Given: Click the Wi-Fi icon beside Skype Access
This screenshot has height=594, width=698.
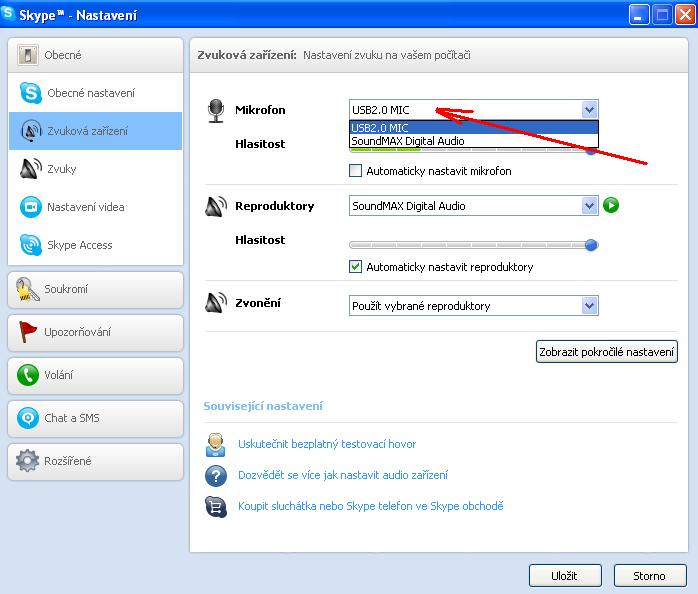Looking at the screenshot, I should 31,245.
